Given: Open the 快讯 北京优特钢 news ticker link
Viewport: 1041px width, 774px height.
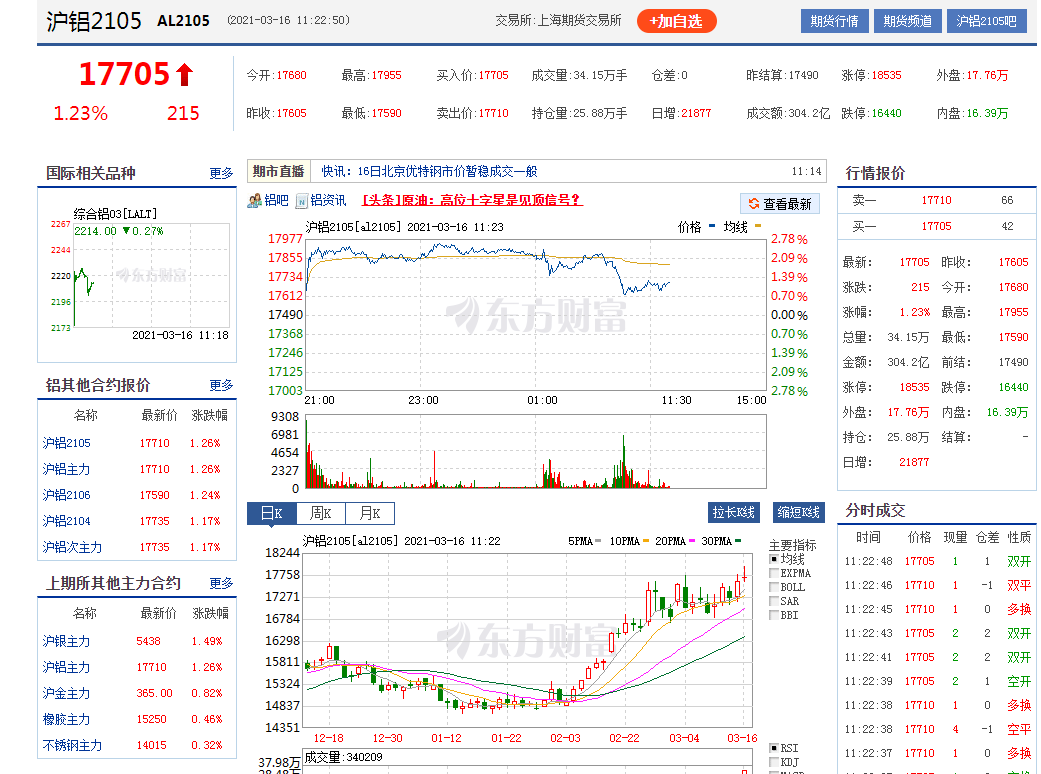Looking at the screenshot, I should pos(429,171).
